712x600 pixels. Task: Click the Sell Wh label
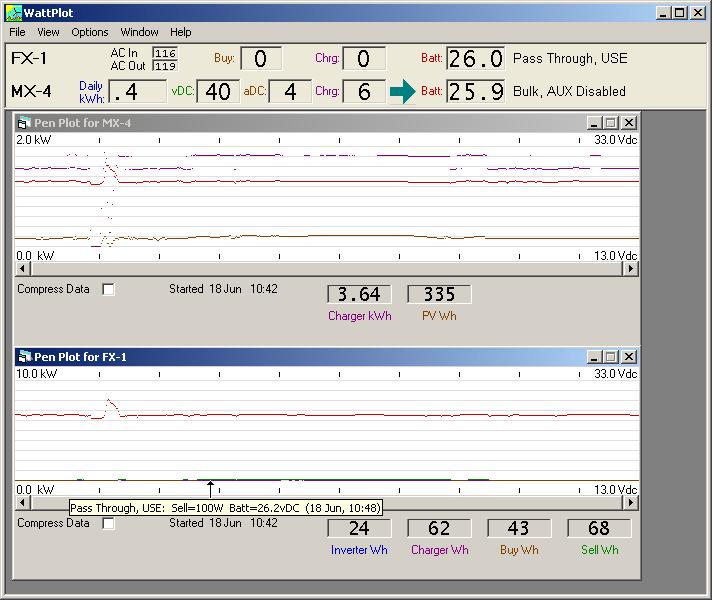click(x=600, y=550)
